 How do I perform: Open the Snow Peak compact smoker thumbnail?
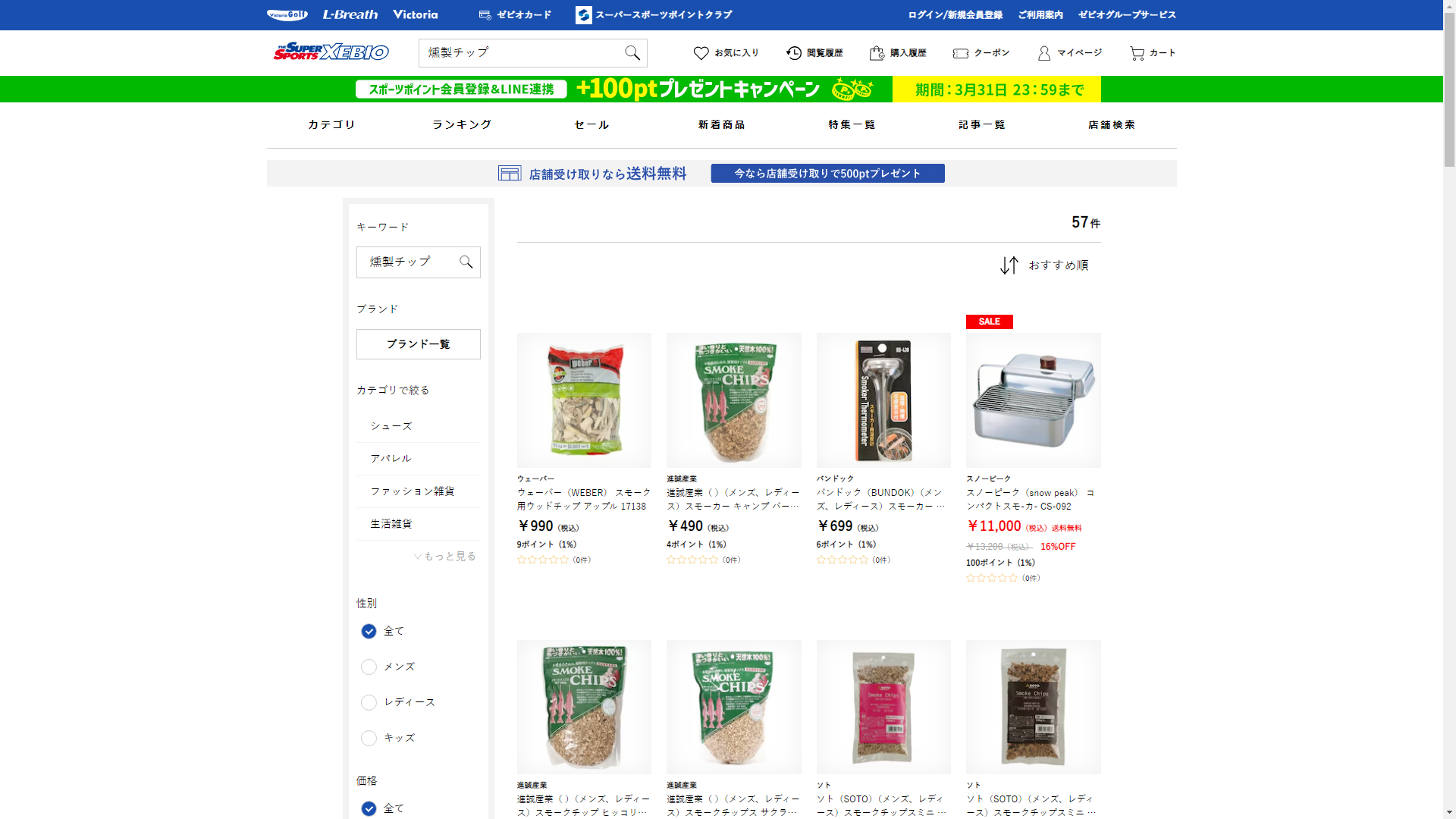[x=1033, y=400]
